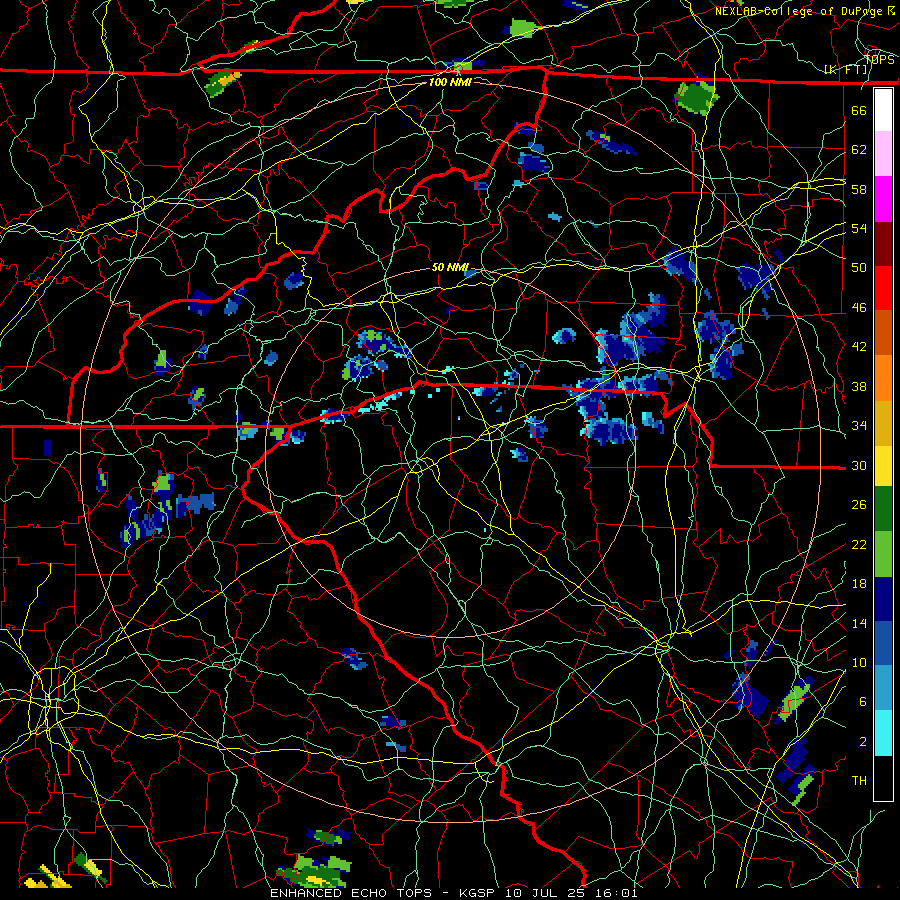
Task: Select the dark red (maroon) legend swatch
Action: 883,243
